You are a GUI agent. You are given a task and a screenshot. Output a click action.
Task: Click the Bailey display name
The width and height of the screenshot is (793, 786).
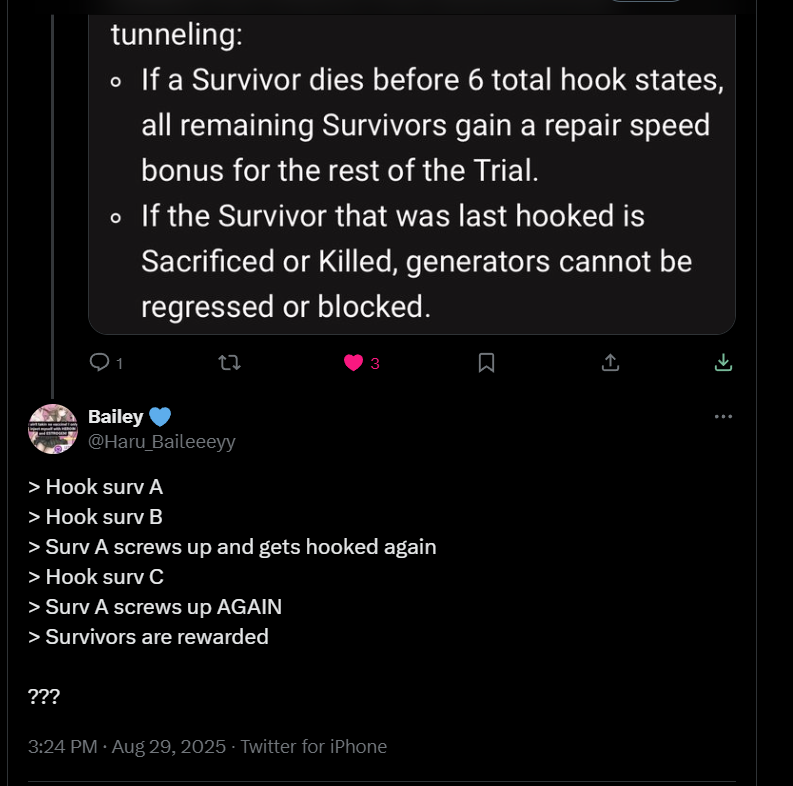115,417
